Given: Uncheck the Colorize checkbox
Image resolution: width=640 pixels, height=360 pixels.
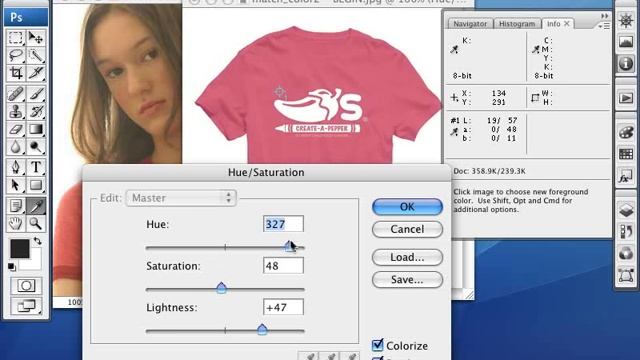Looking at the screenshot, I should (378, 345).
